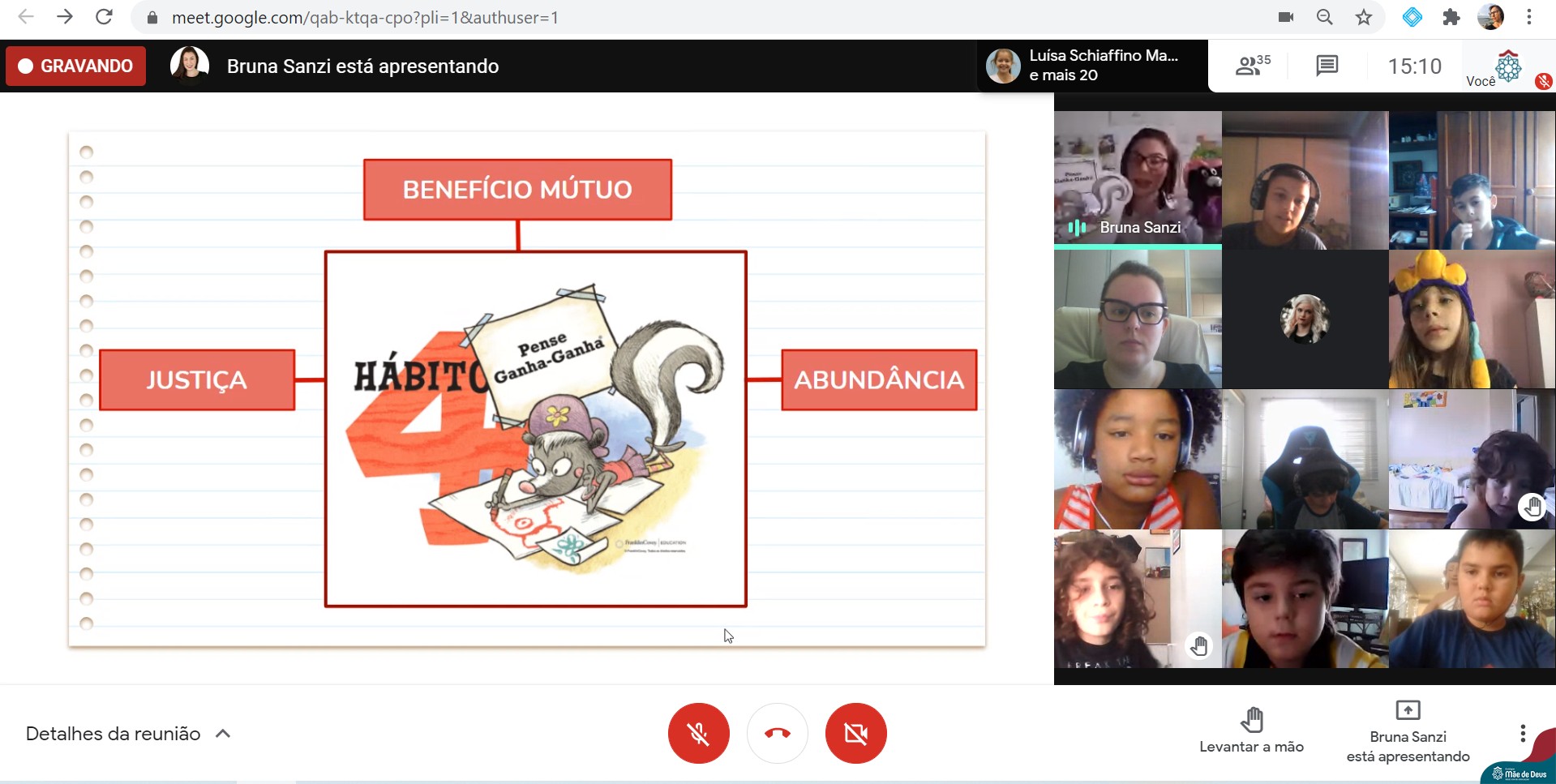Viewport: 1556px width, 784px height.
Task: Expand Detalhes da reunião chevron
Action: [x=223, y=734]
